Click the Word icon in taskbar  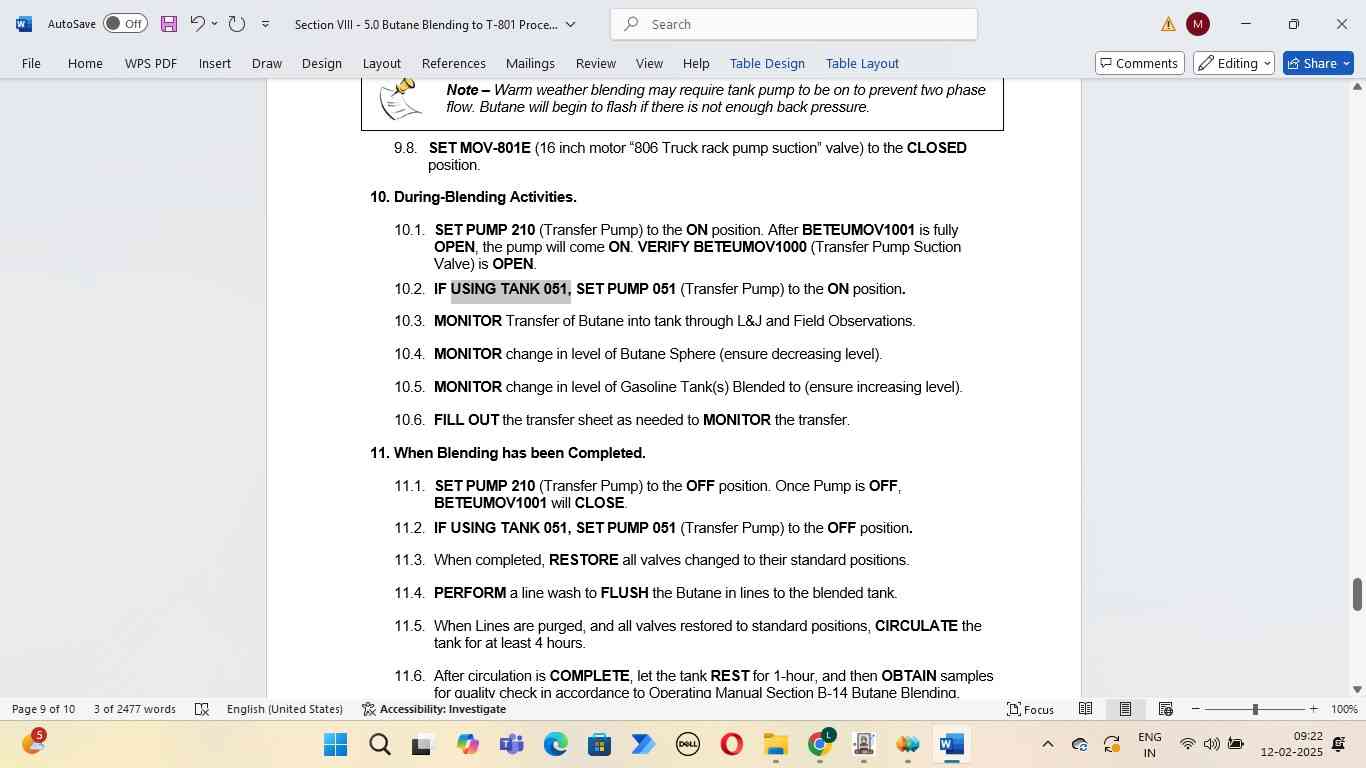951,745
